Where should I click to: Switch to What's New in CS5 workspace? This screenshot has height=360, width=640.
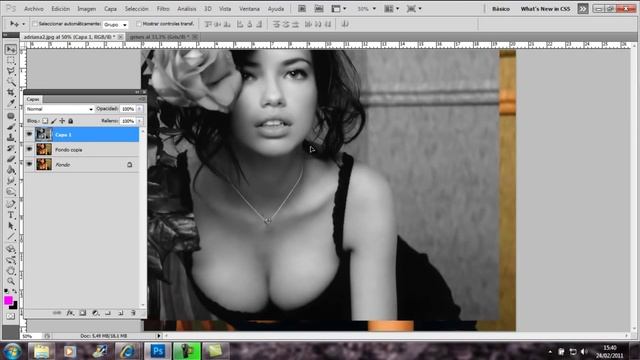[545, 9]
